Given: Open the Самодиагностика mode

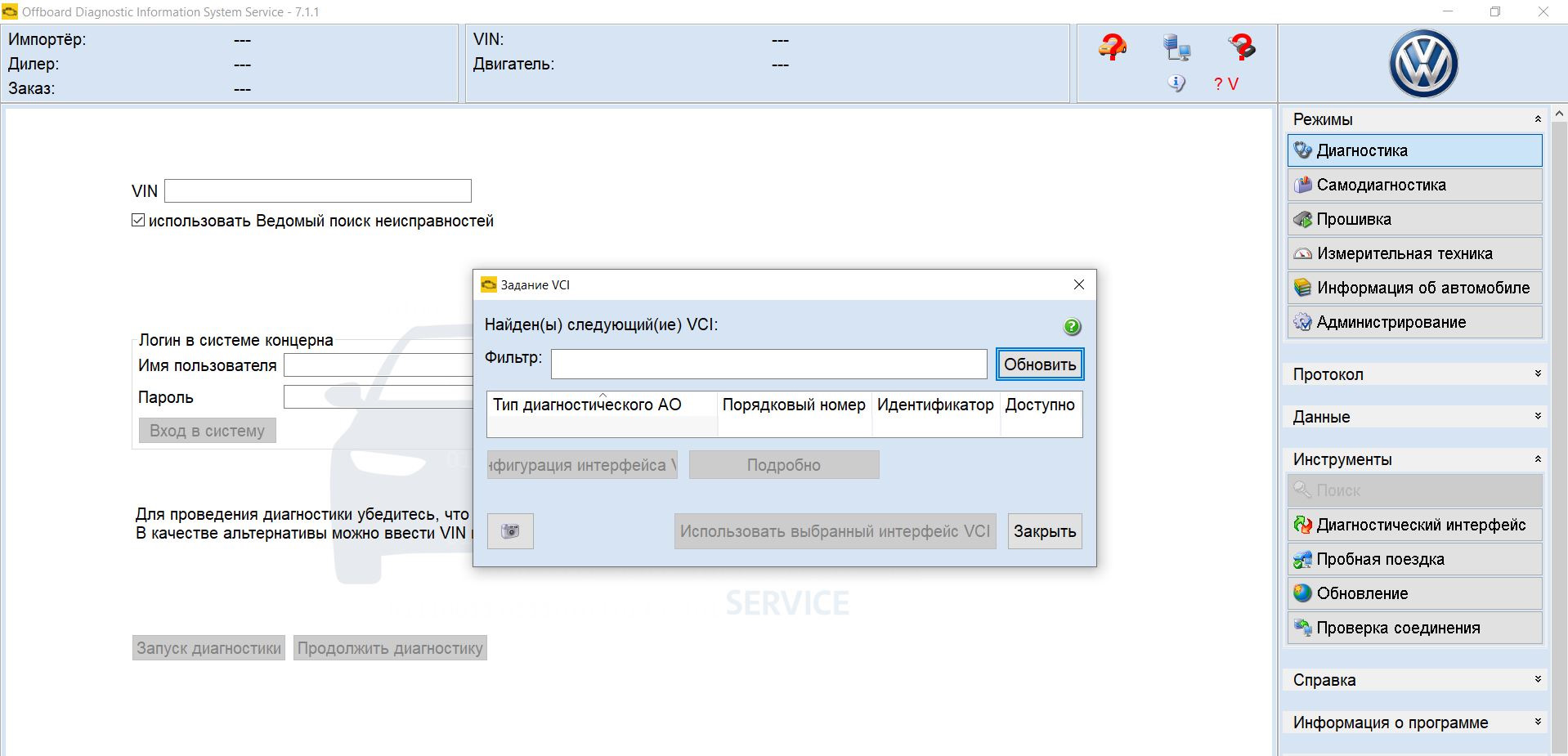Looking at the screenshot, I should pos(1382,185).
